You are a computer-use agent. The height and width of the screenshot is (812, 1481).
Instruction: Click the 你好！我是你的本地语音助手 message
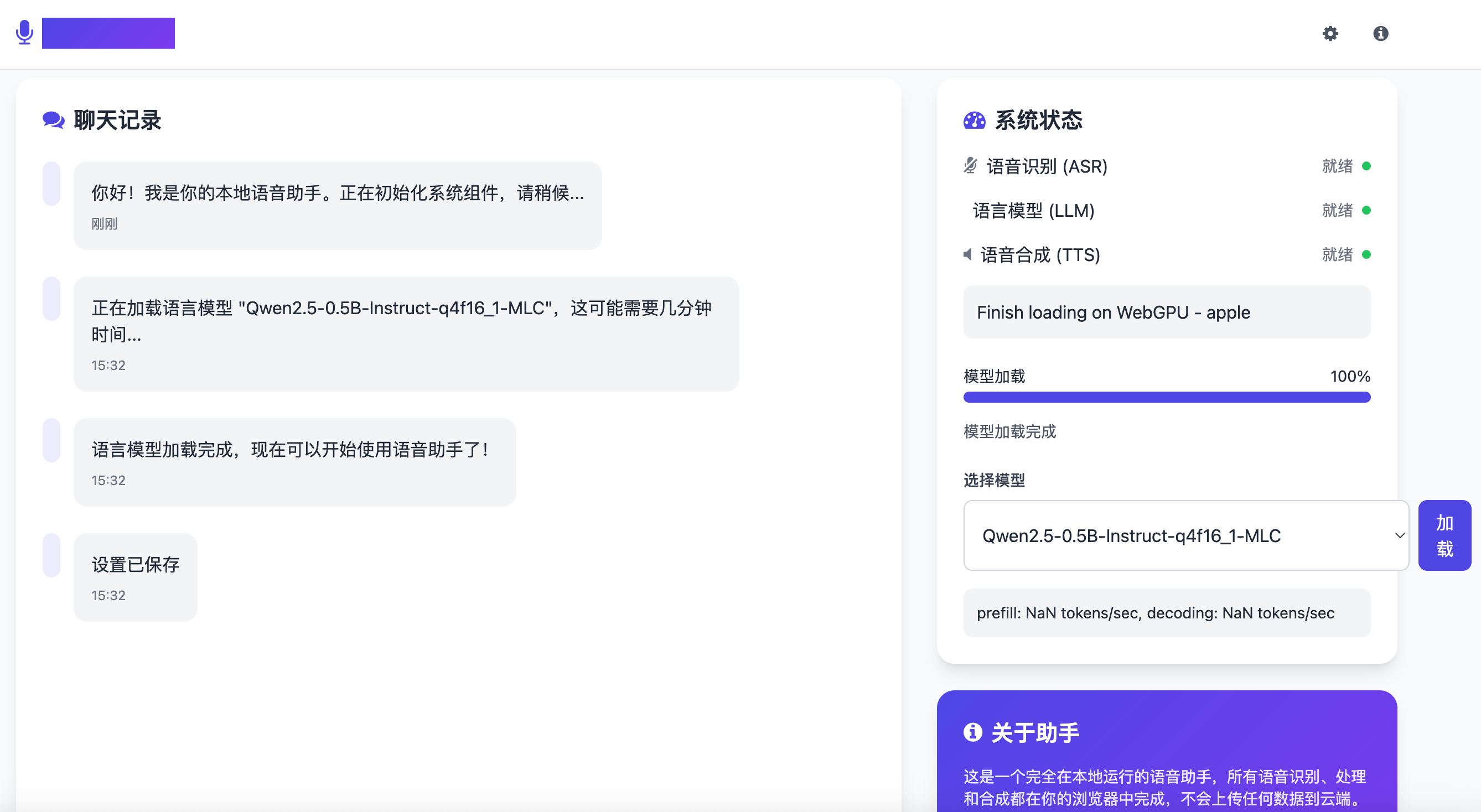coord(338,205)
